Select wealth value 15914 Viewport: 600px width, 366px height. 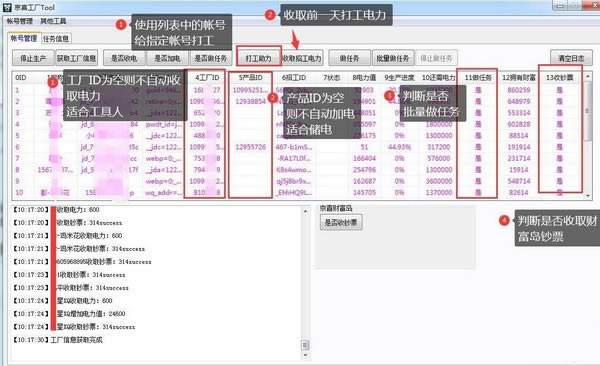tap(519, 170)
